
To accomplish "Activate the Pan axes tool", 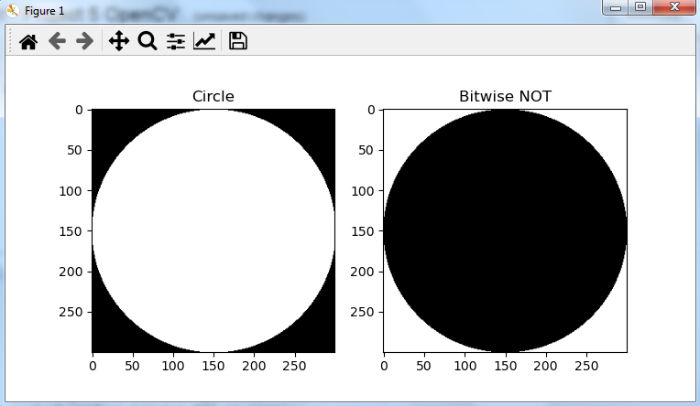I will coord(119,41).
